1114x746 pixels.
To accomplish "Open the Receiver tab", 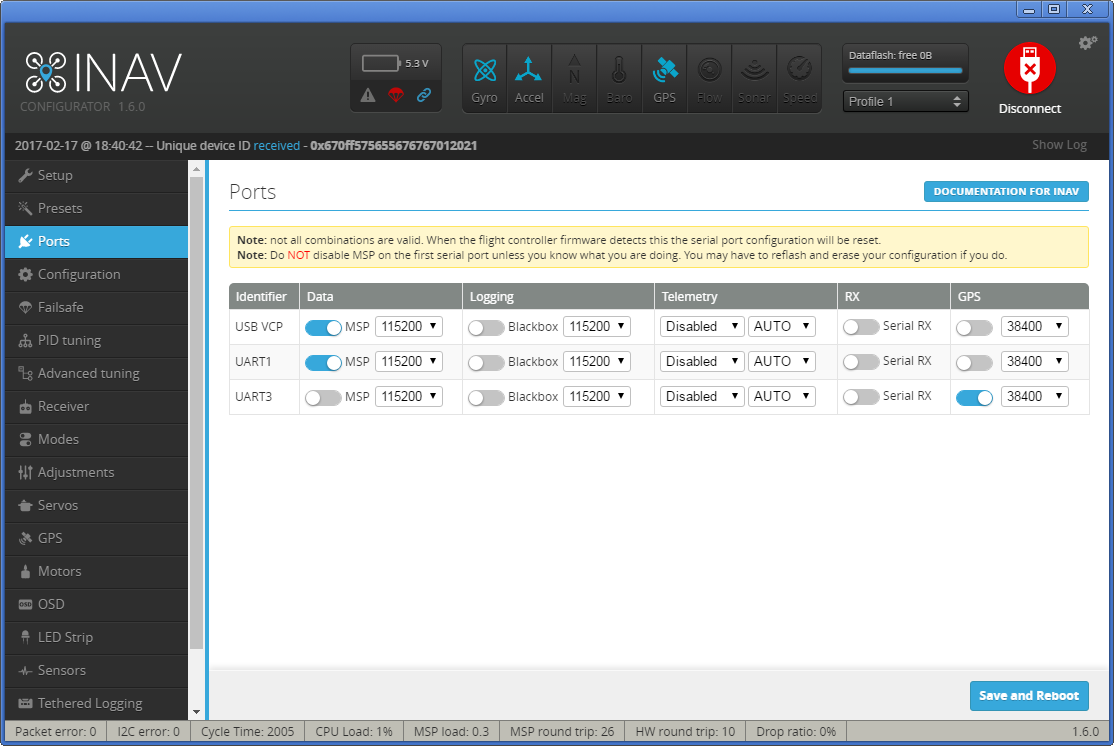I will (97, 406).
